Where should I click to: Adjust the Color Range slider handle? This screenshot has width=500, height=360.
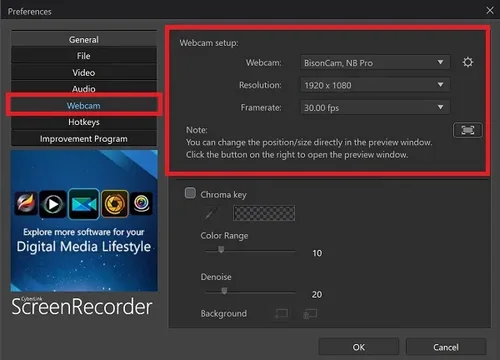(221, 250)
